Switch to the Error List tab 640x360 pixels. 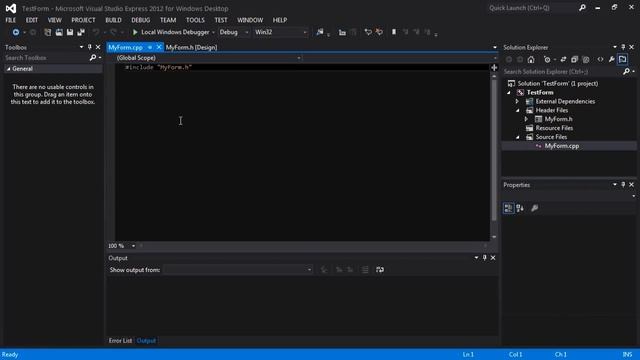click(x=120, y=341)
